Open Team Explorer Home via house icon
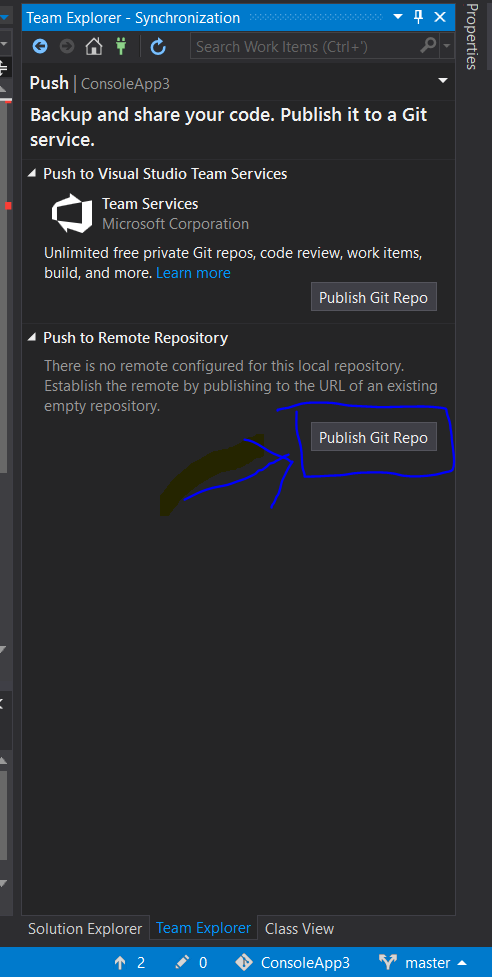Viewport: 492px width, 977px height. 93,46
